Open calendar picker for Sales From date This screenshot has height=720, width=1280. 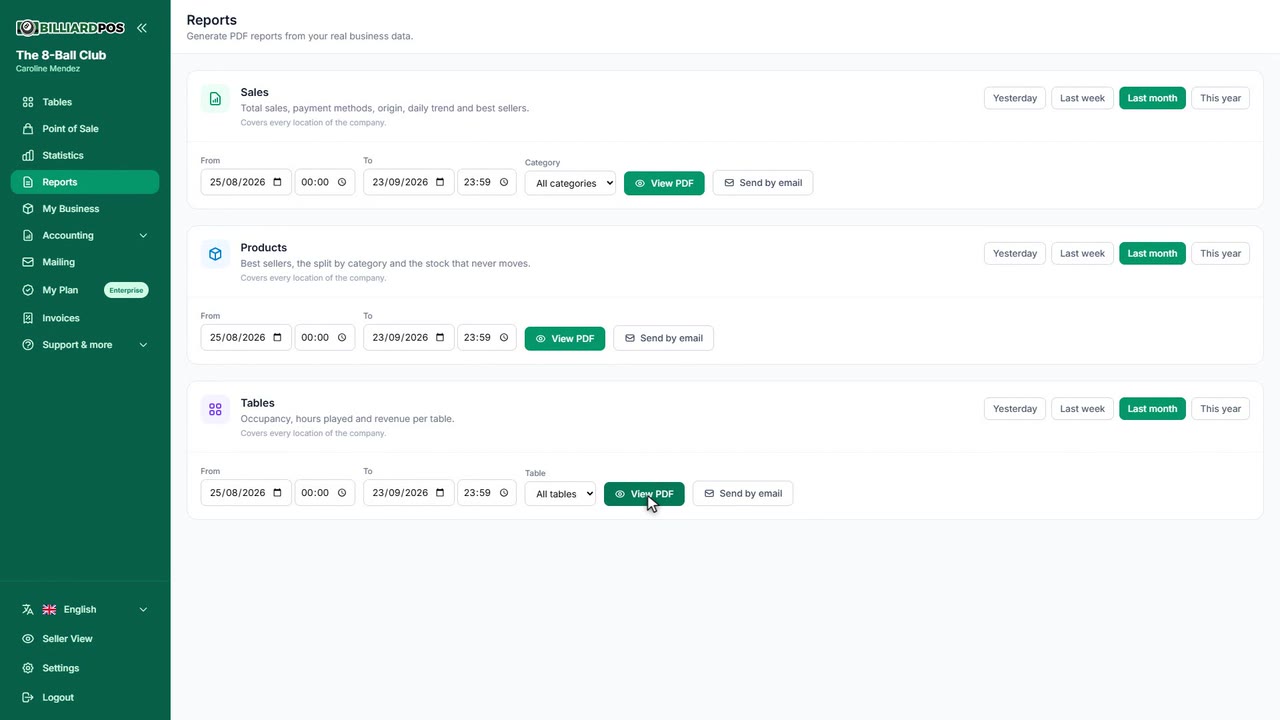click(278, 182)
